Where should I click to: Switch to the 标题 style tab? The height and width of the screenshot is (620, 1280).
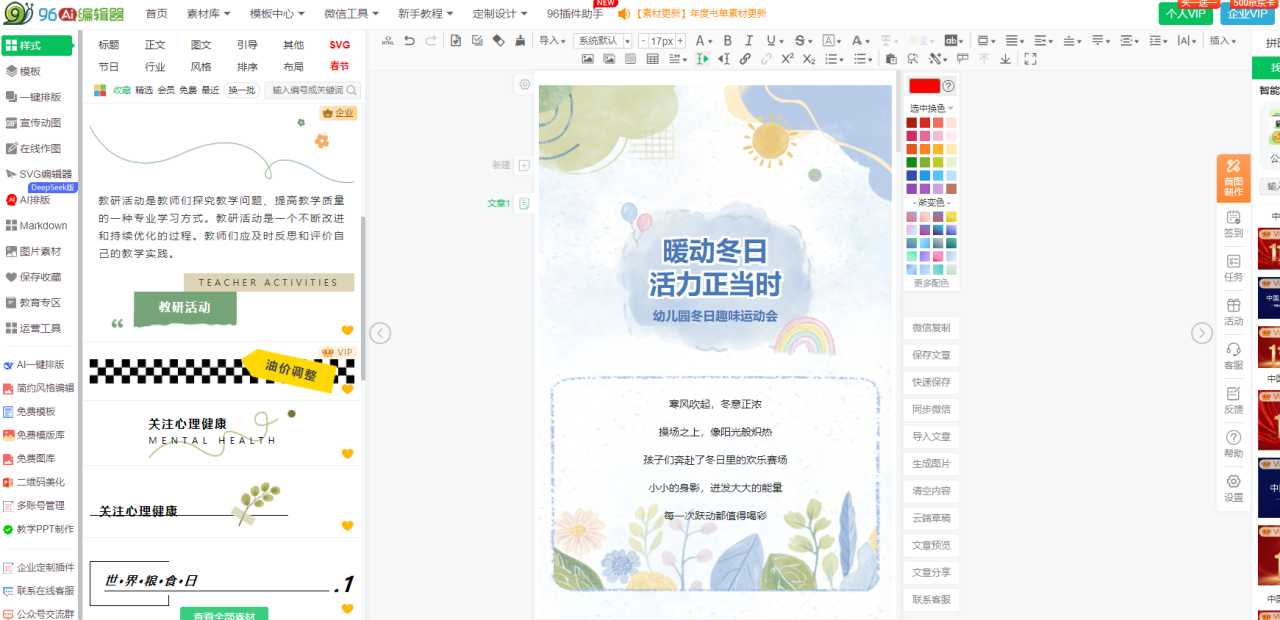[109, 45]
